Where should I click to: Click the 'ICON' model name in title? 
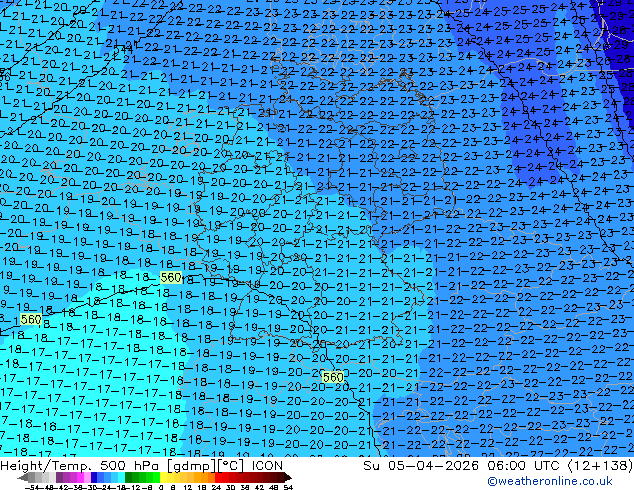click(x=267, y=465)
